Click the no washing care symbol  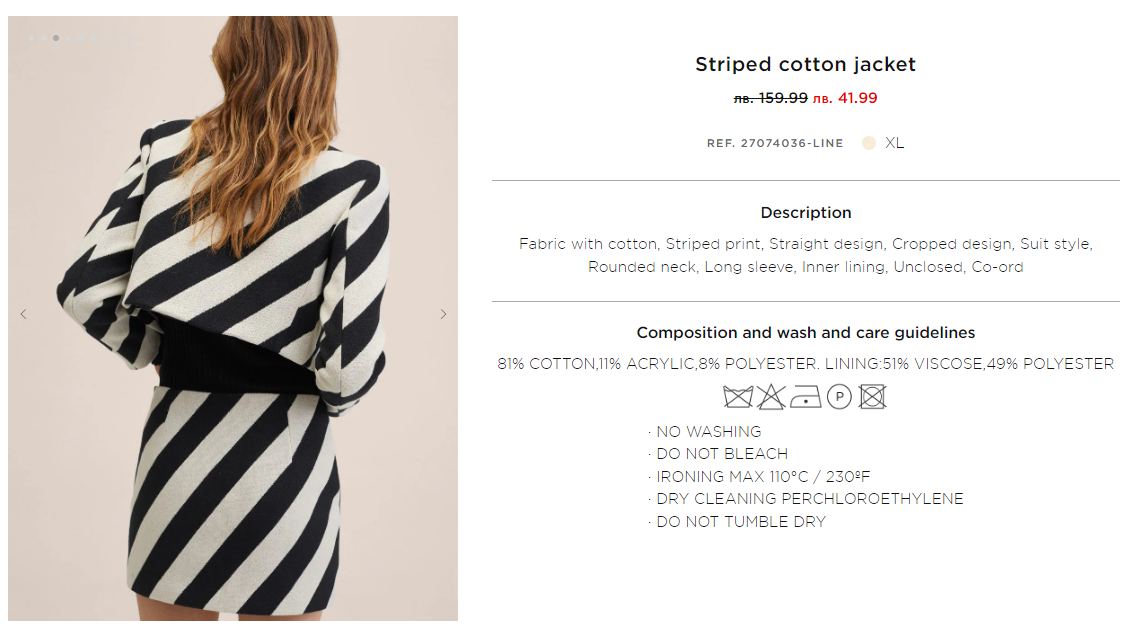coord(738,398)
